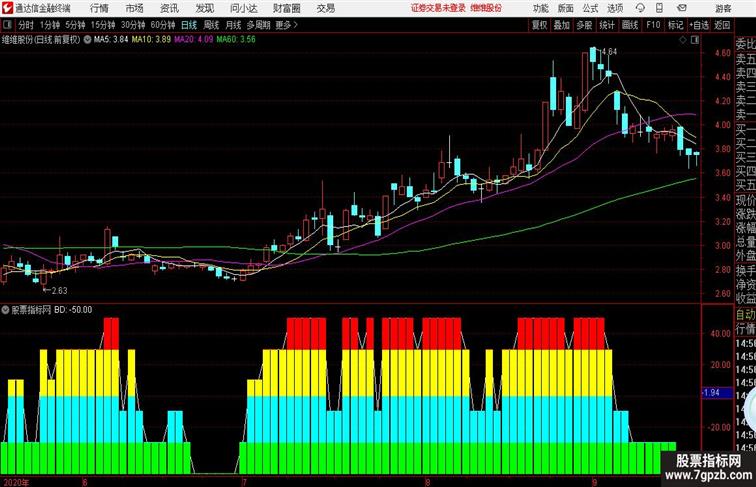Open the 版面 menu
756x487 pixels.
566,8
